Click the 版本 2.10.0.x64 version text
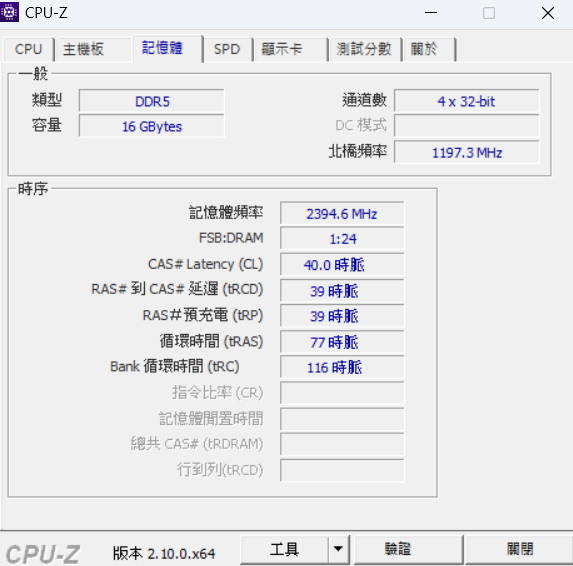The height and width of the screenshot is (566, 573). click(164, 553)
